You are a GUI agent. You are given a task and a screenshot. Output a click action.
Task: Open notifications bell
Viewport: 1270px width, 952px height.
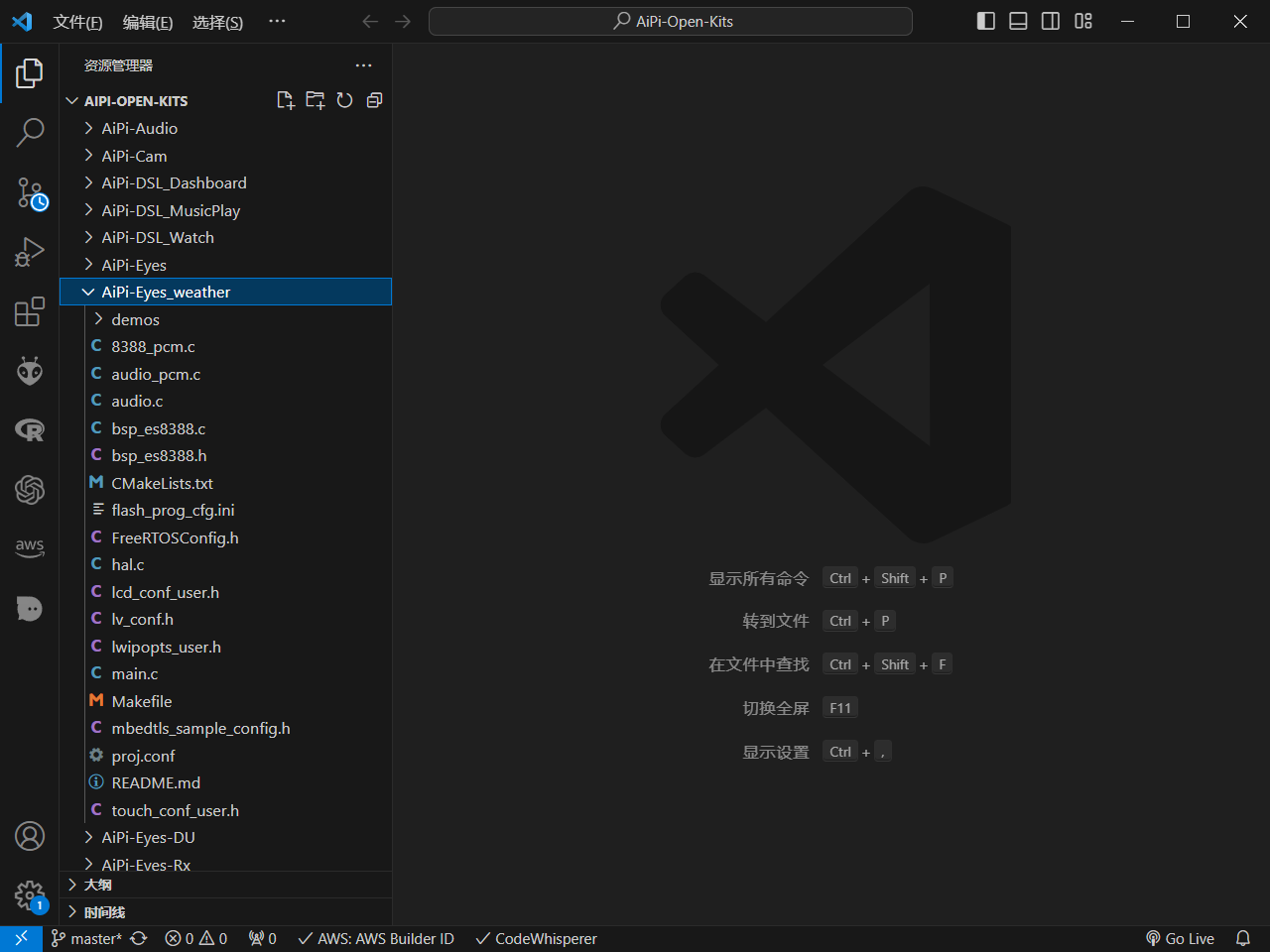1243,938
